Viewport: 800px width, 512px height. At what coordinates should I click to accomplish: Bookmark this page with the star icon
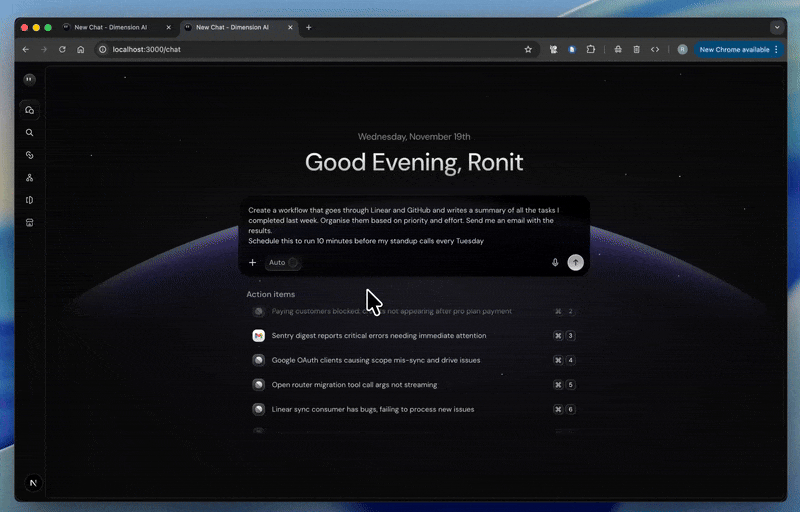coord(528,49)
